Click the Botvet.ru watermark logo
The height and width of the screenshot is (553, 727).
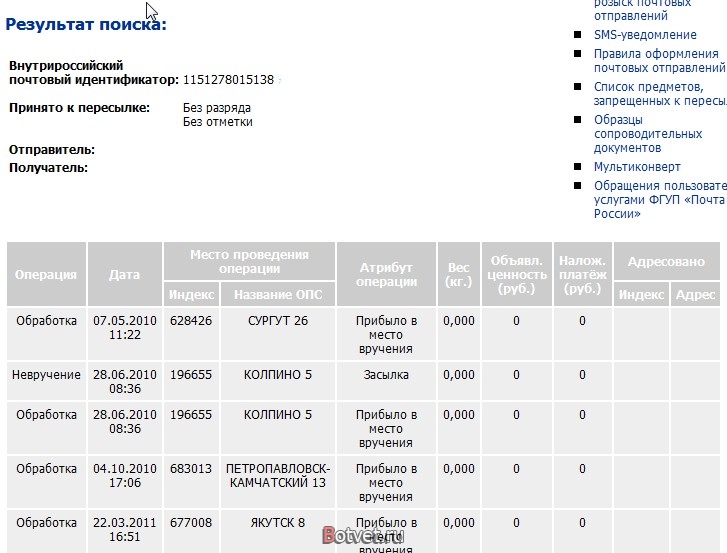[363, 535]
